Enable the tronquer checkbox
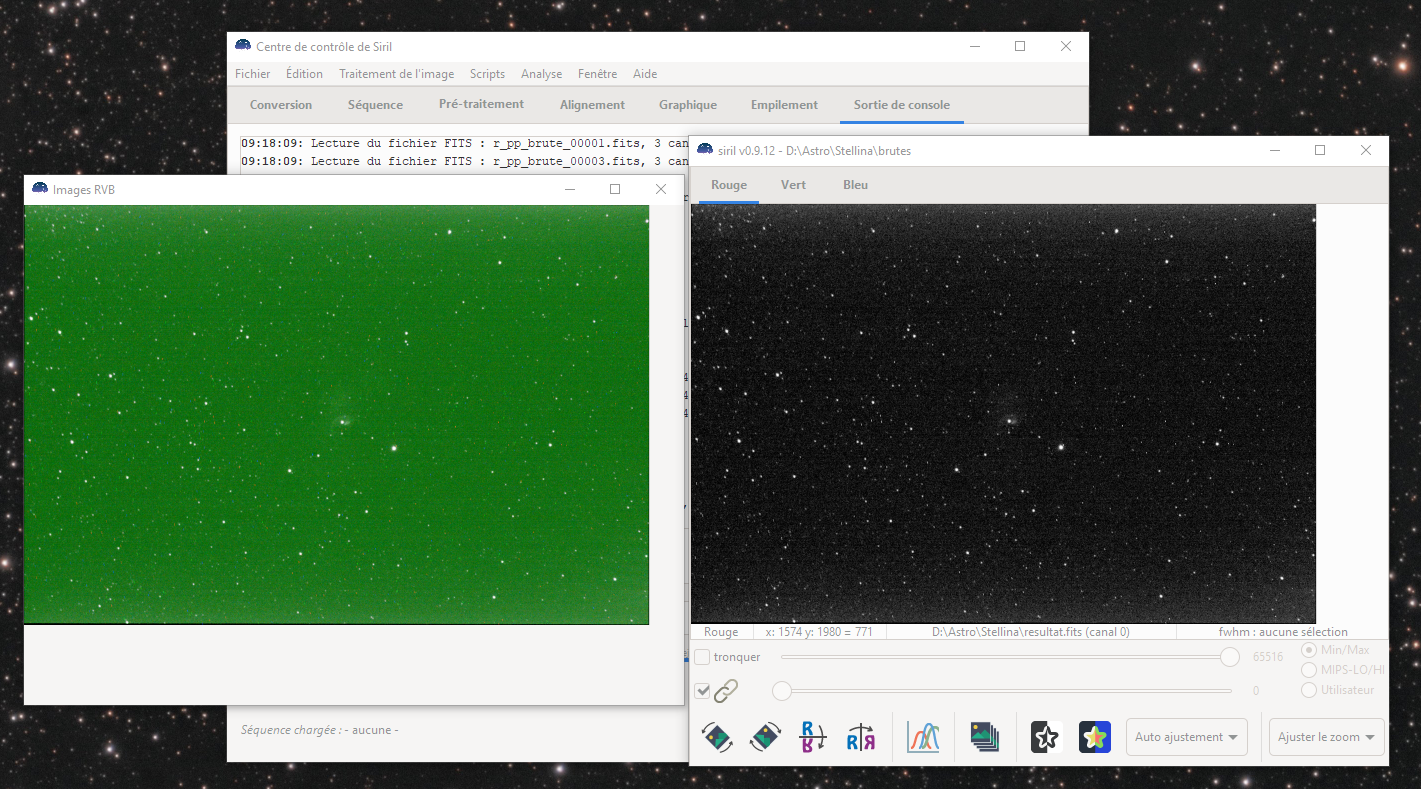The width and height of the screenshot is (1421, 789). (702, 657)
